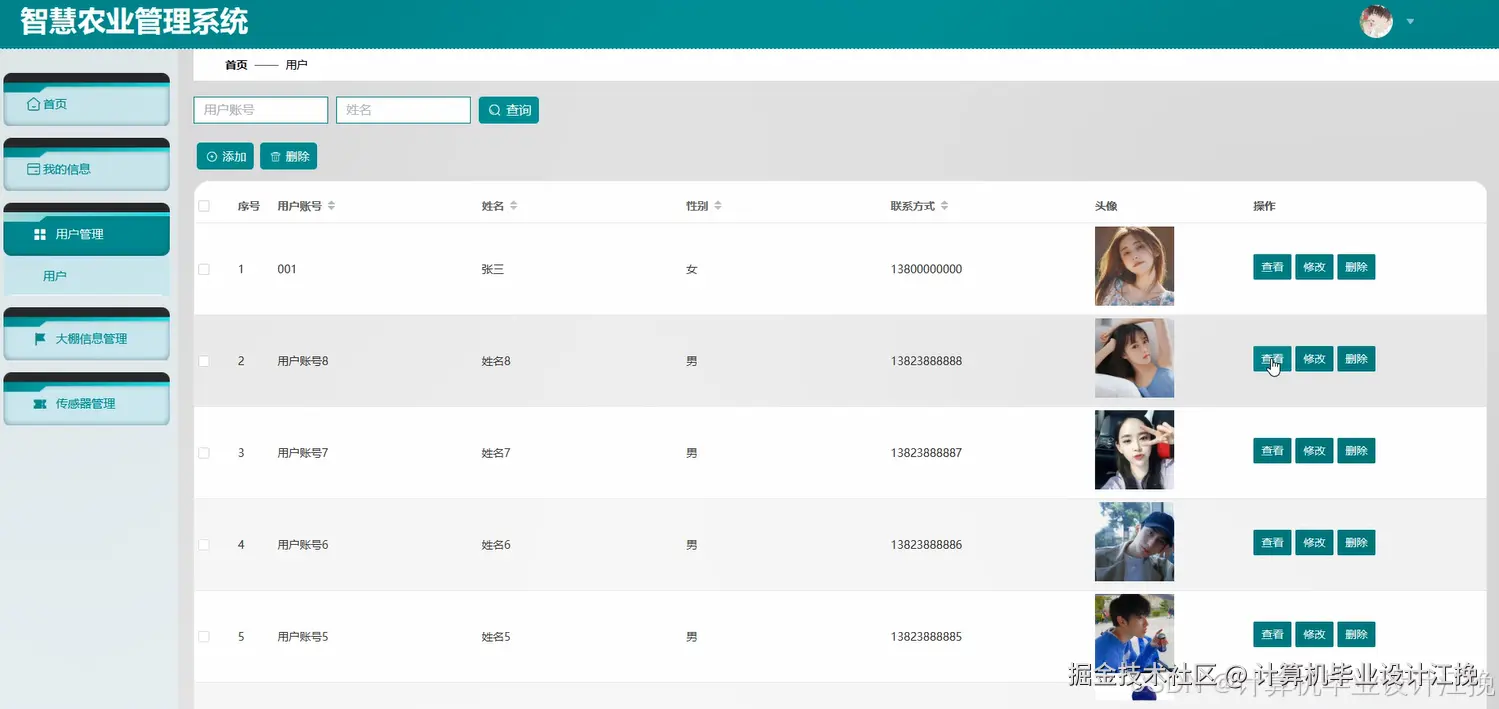Click 查看 for user 张三
The height and width of the screenshot is (709, 1499).
1272,267
